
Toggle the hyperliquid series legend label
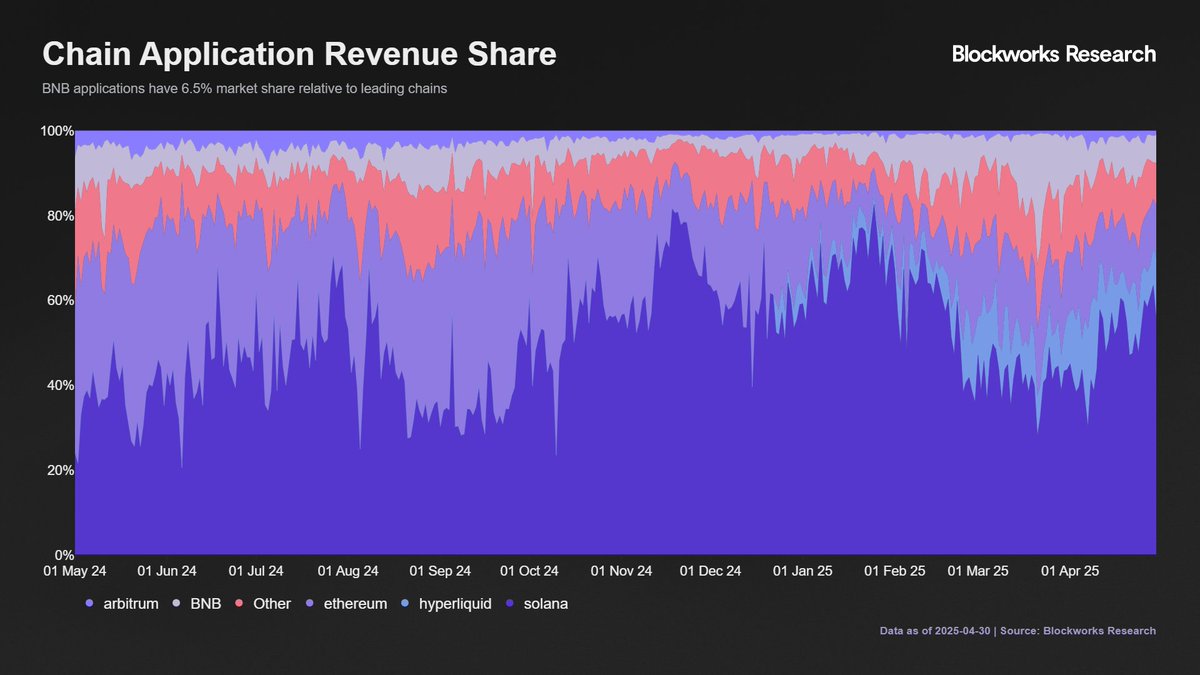455,604
